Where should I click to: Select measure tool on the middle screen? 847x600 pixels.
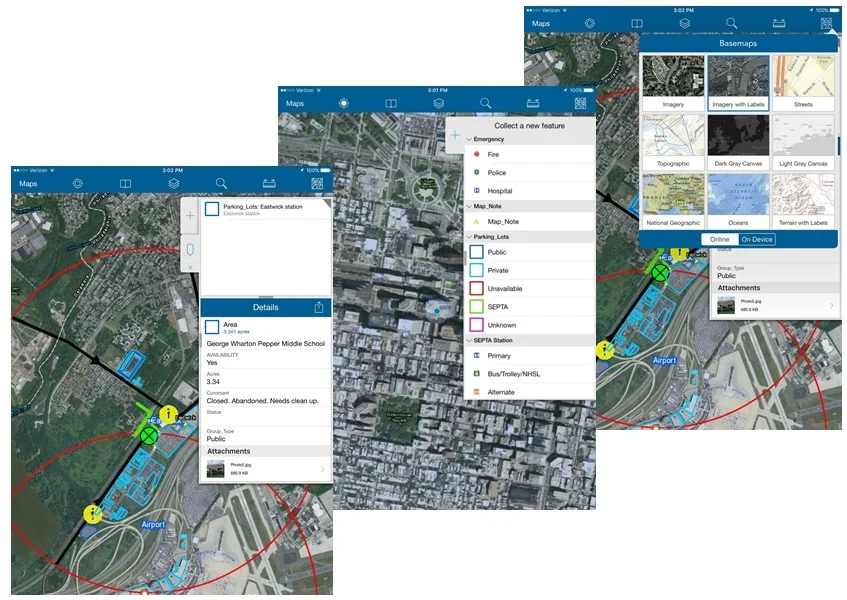click(x=533, y=103)
